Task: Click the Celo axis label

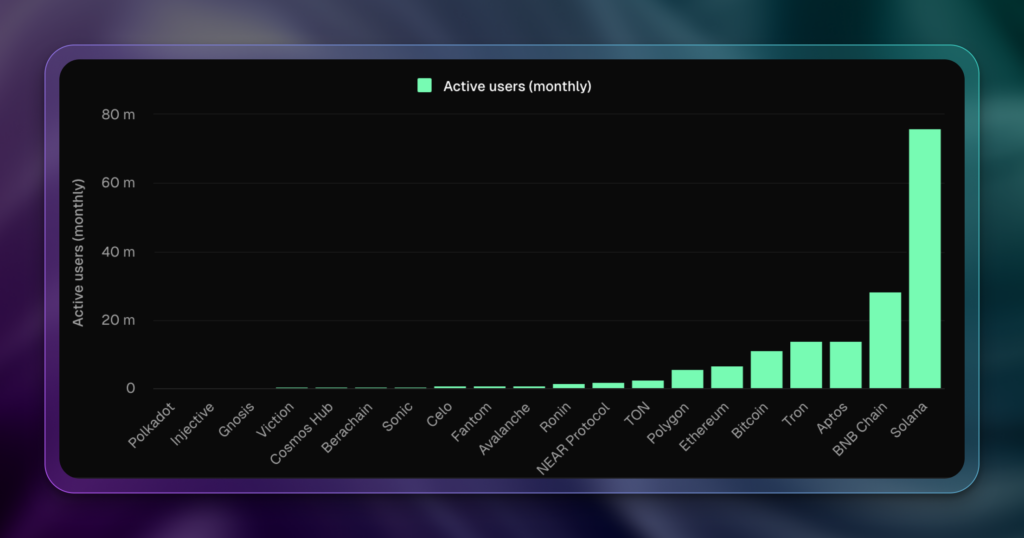Action: click(x=439, y=415)
